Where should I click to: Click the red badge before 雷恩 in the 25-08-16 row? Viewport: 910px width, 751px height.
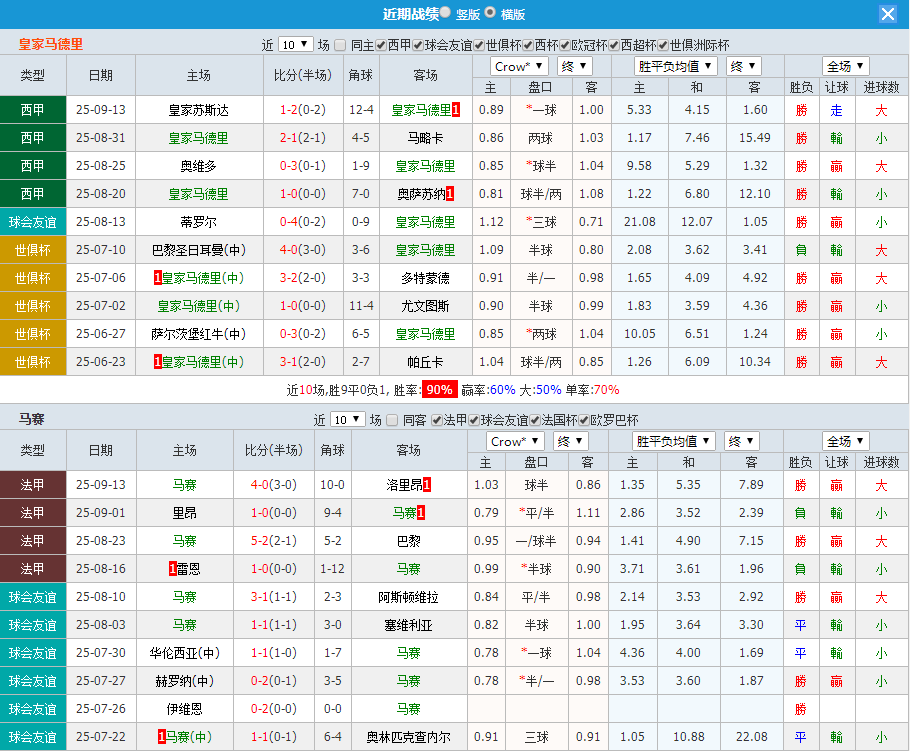(171, 568)
